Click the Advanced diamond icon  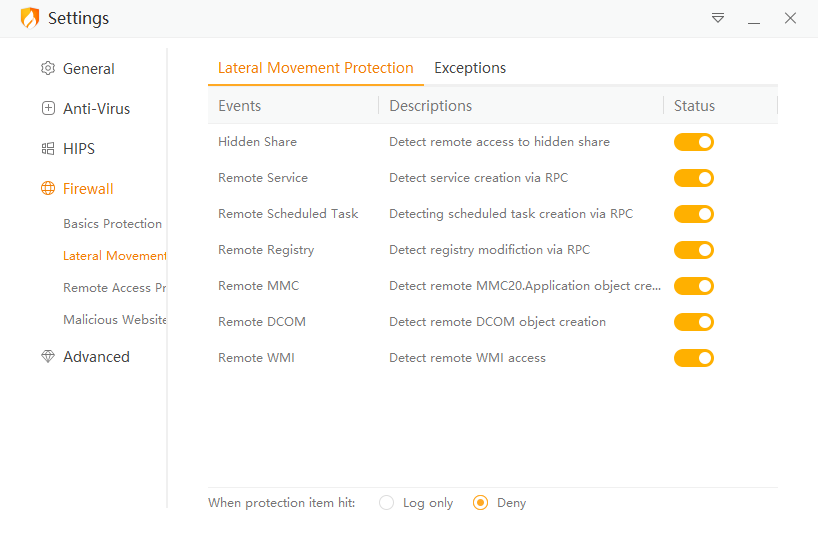[48, 357]
